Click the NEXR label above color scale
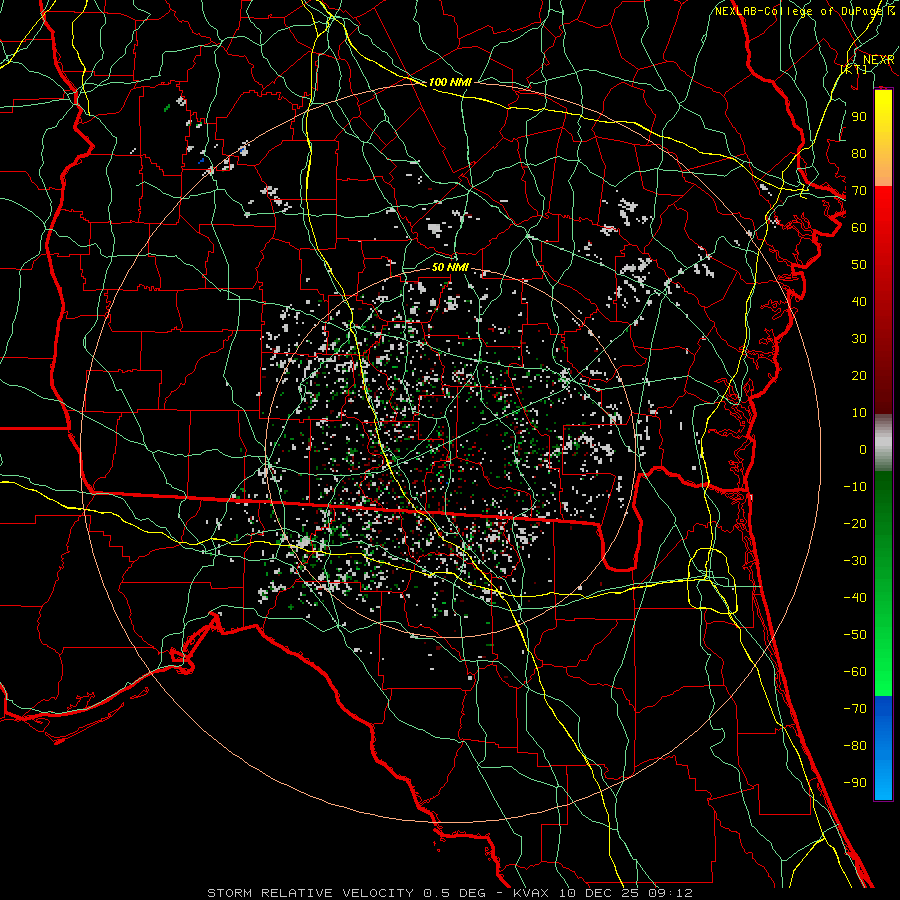This screenshot has width=900, height=900. coord(878,60)
